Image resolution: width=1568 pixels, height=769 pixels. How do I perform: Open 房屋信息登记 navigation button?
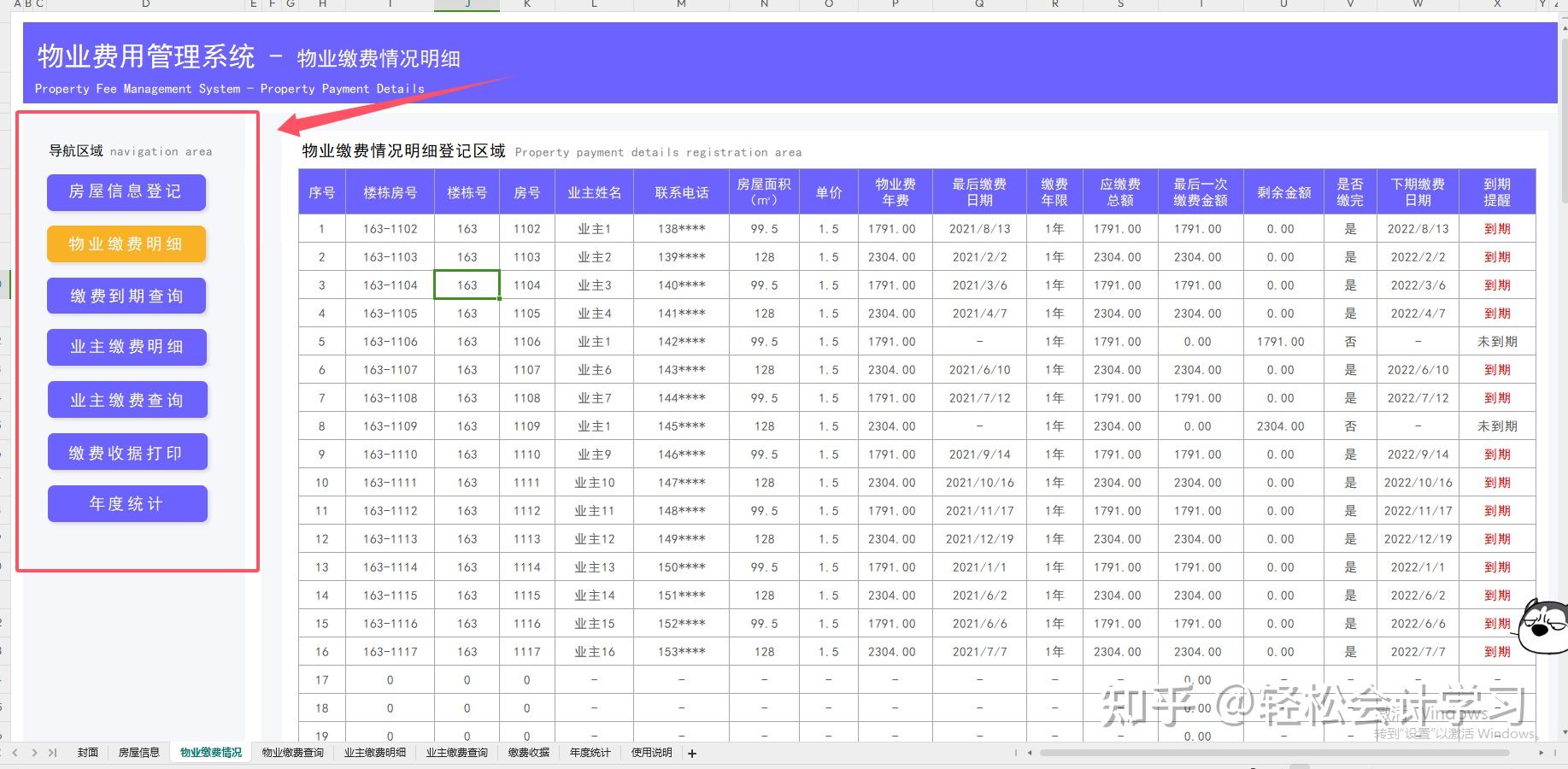pos(126,192)
